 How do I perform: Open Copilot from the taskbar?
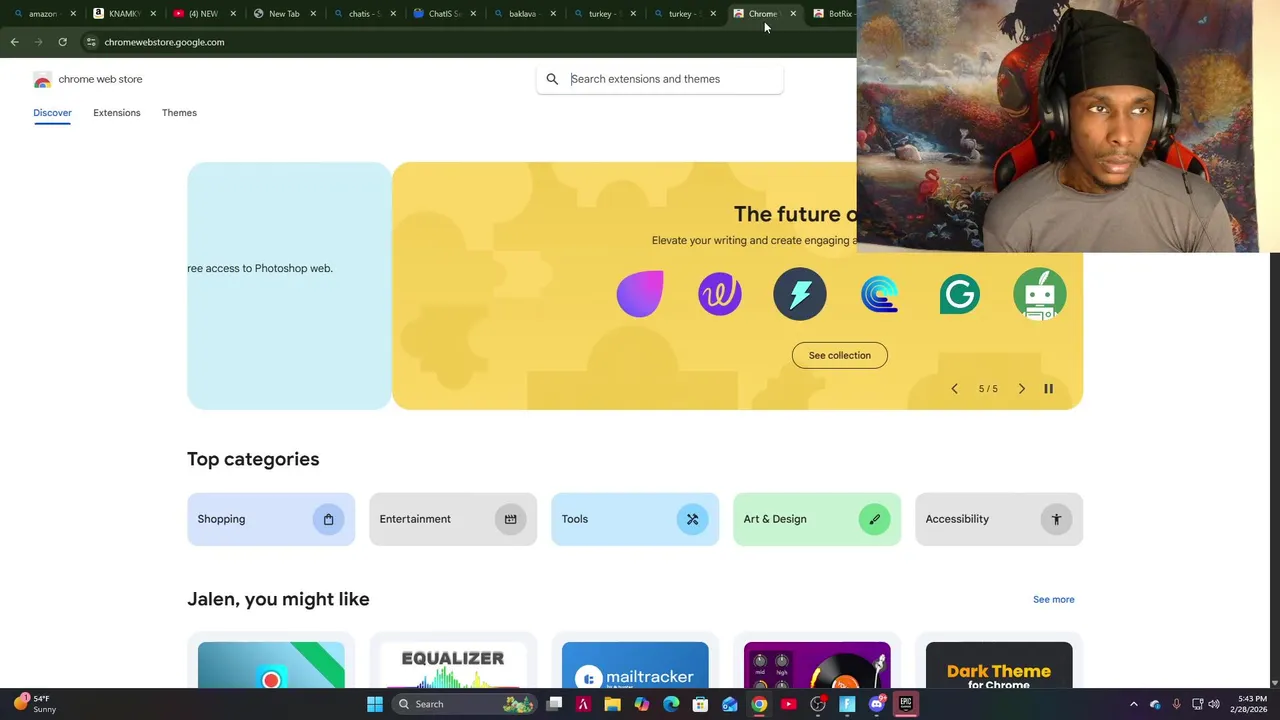click(641, 704)
